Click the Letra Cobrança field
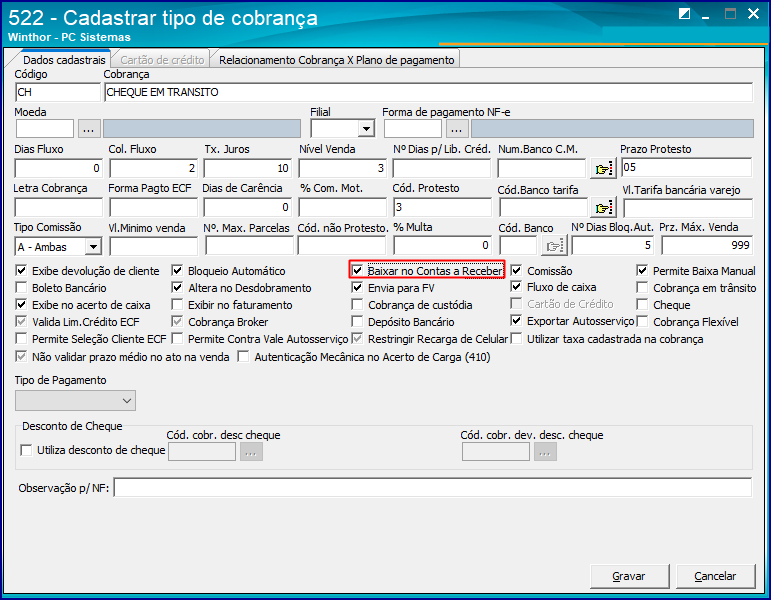This screenshot has width=771, height=600. click(59, 208)
